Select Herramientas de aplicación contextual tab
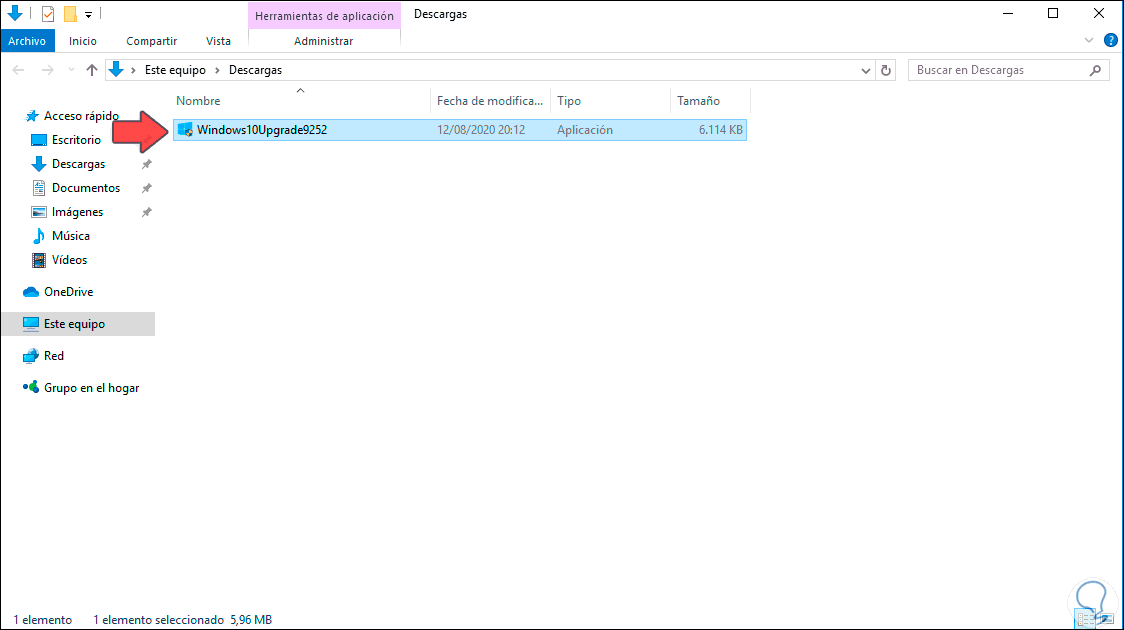Viewport: 1124px width, 630px height. (324, 15)
